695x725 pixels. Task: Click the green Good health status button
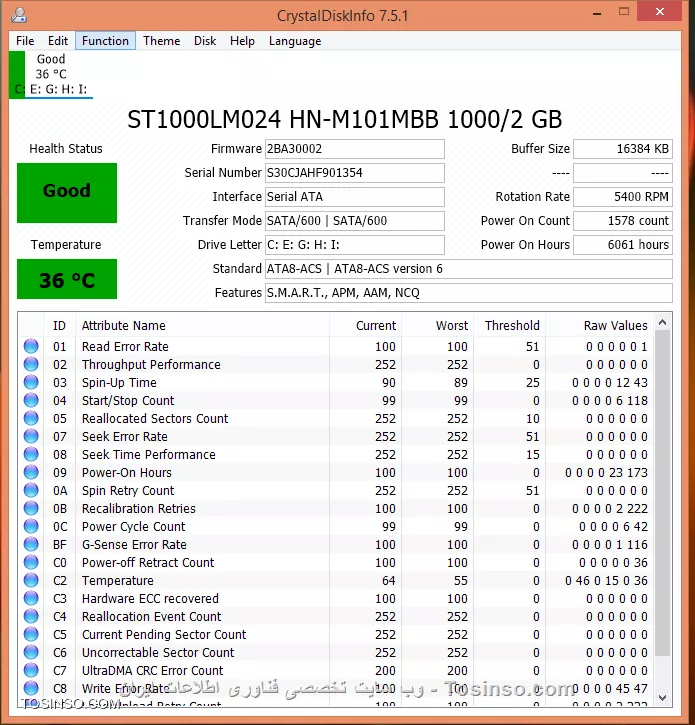pyautogui.click(x=67, y=193)
